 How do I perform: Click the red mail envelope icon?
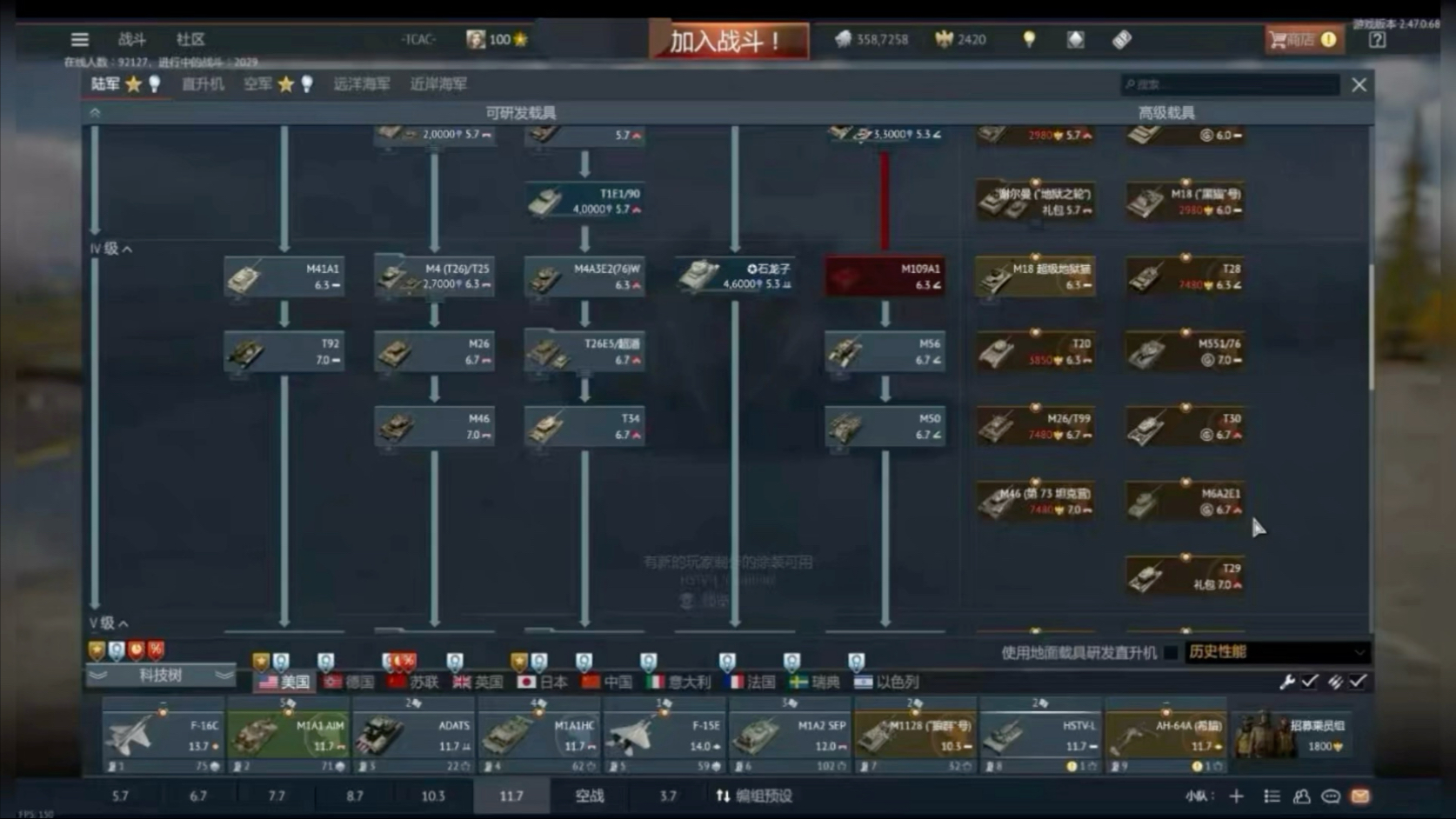1360,796
